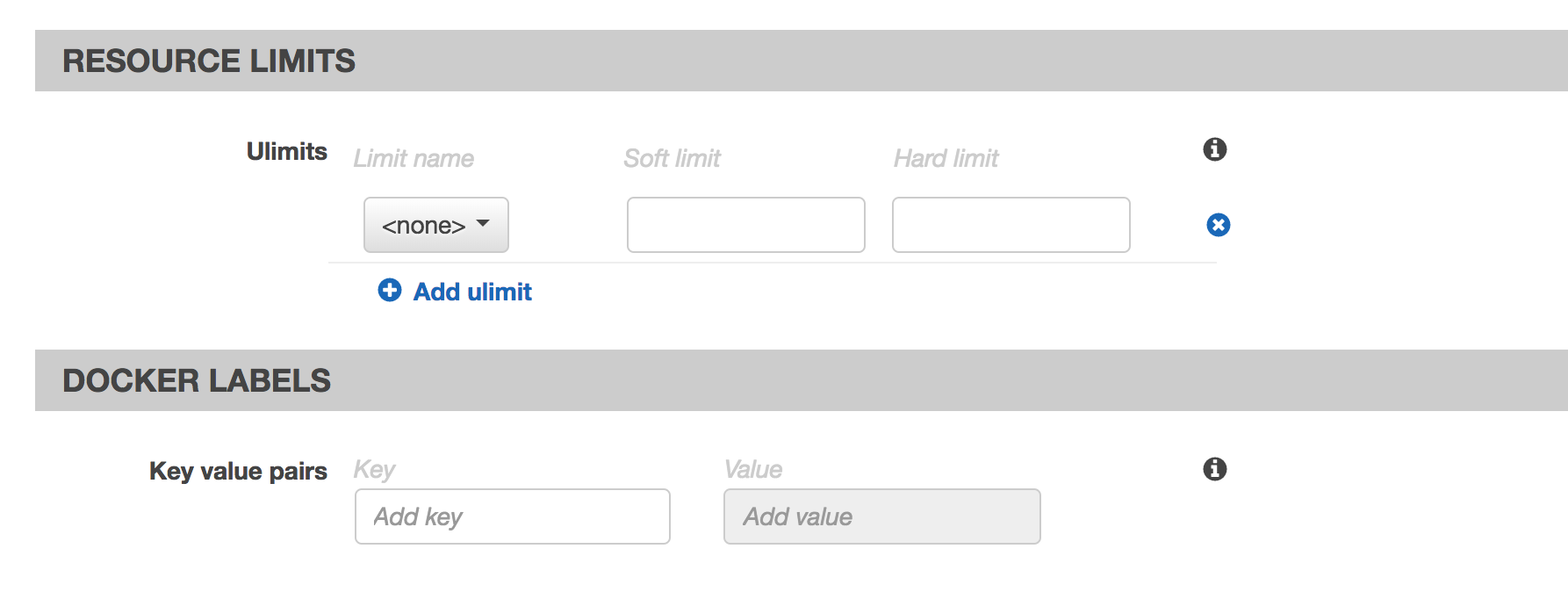This screenshot has width=1568, height=592.
Task: Click the Limit name column heading
Action: [x=414, y=158]
